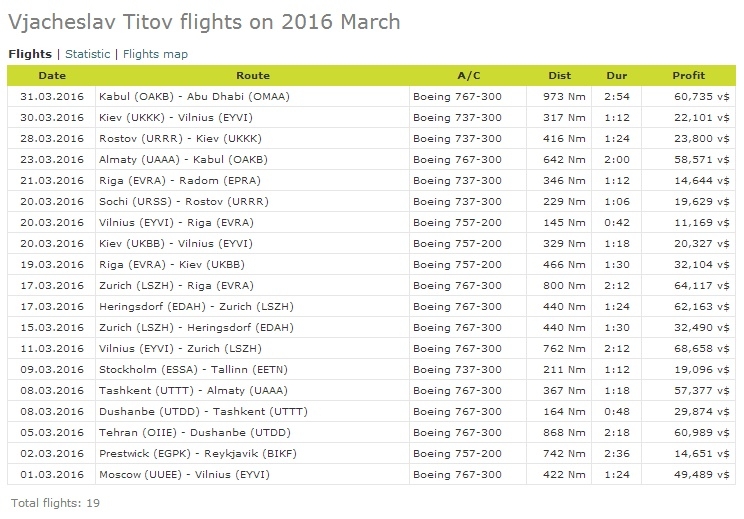
Task: Click the 68,658 v$ profit cell
Action: coord(701,349)
